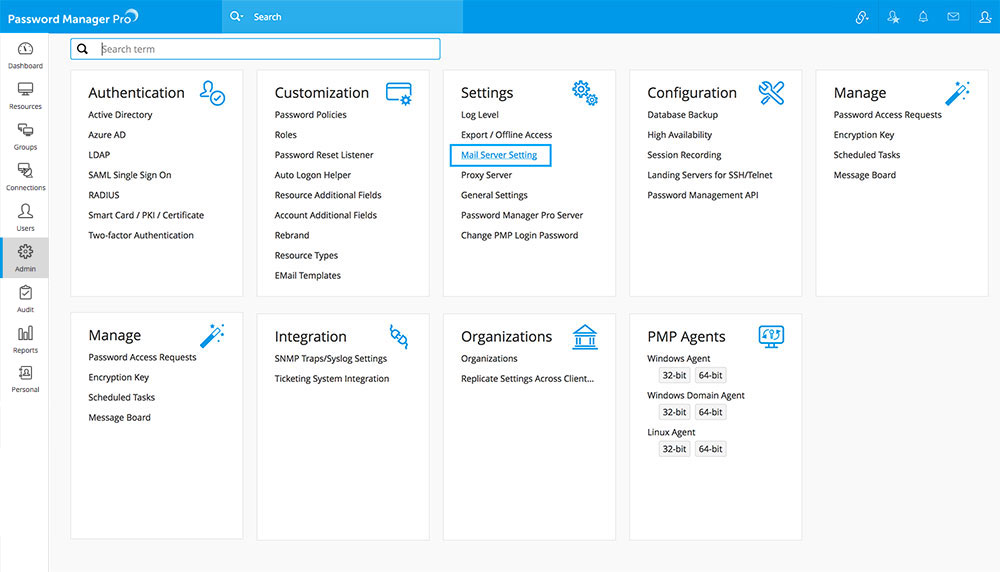Open Database Backup configuration
This screenshot has height=572, width=1000.
[x=682, y=115]
